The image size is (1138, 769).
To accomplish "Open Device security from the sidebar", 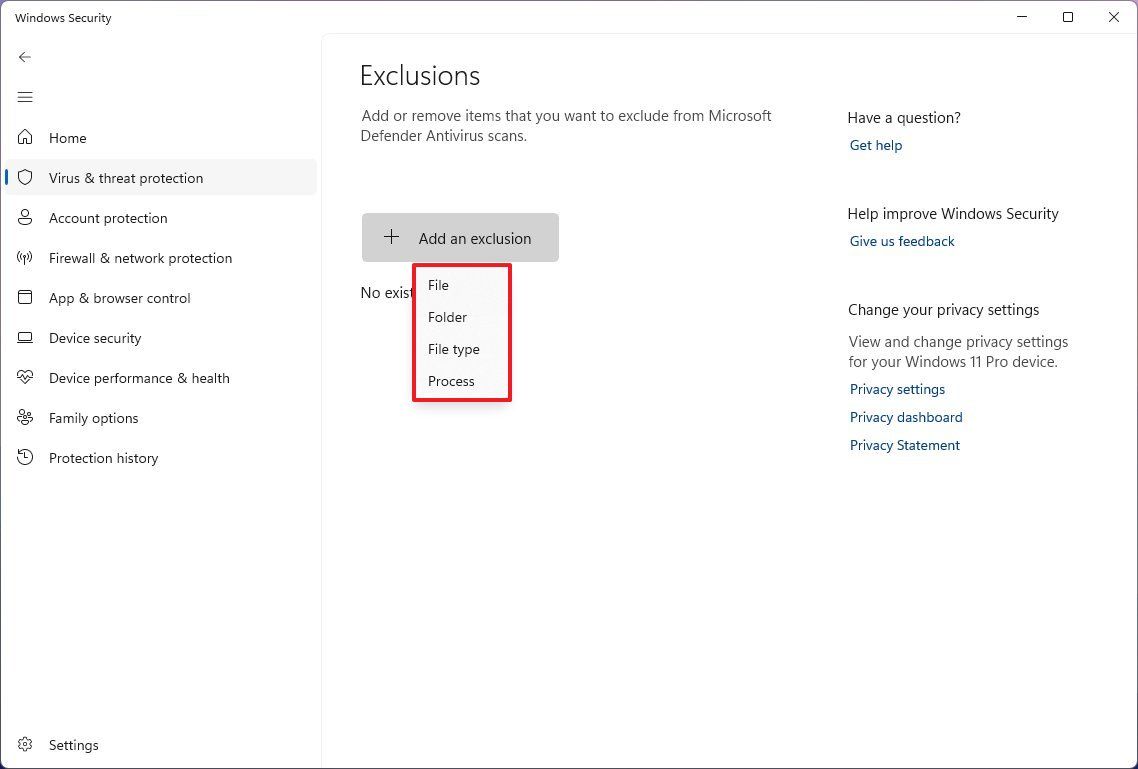I will [x=95, y=338].
